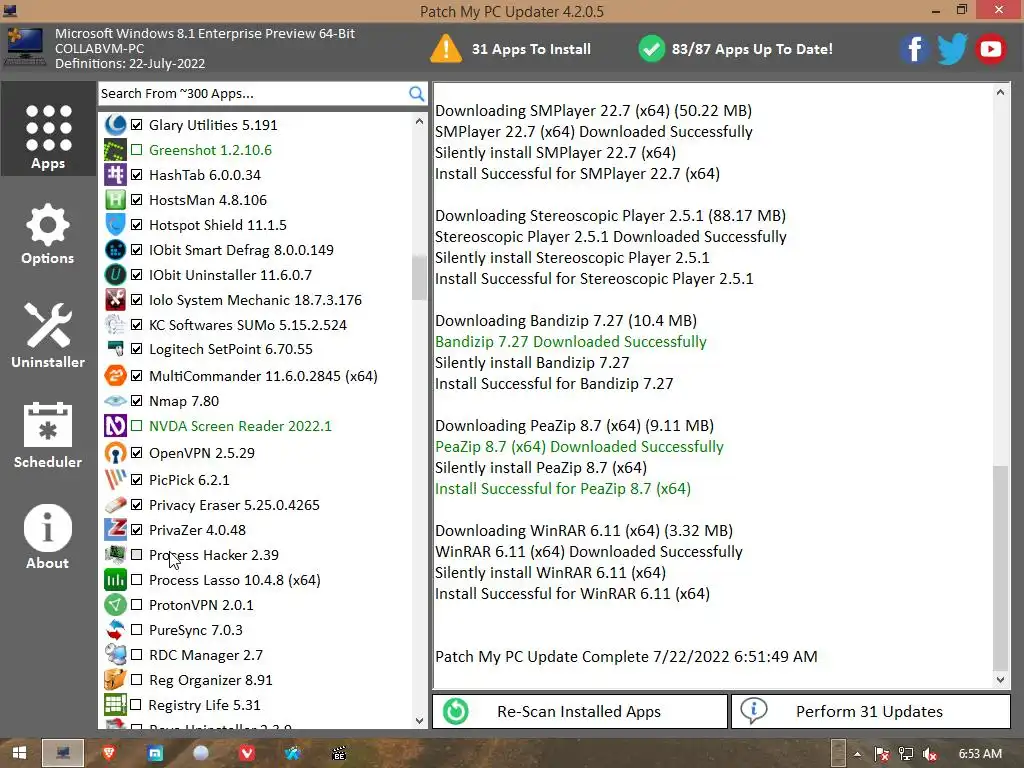The width and height of the screenshot is (1024, 768).
Task: Click the HashTab app icon
Action: pos(115,175)
